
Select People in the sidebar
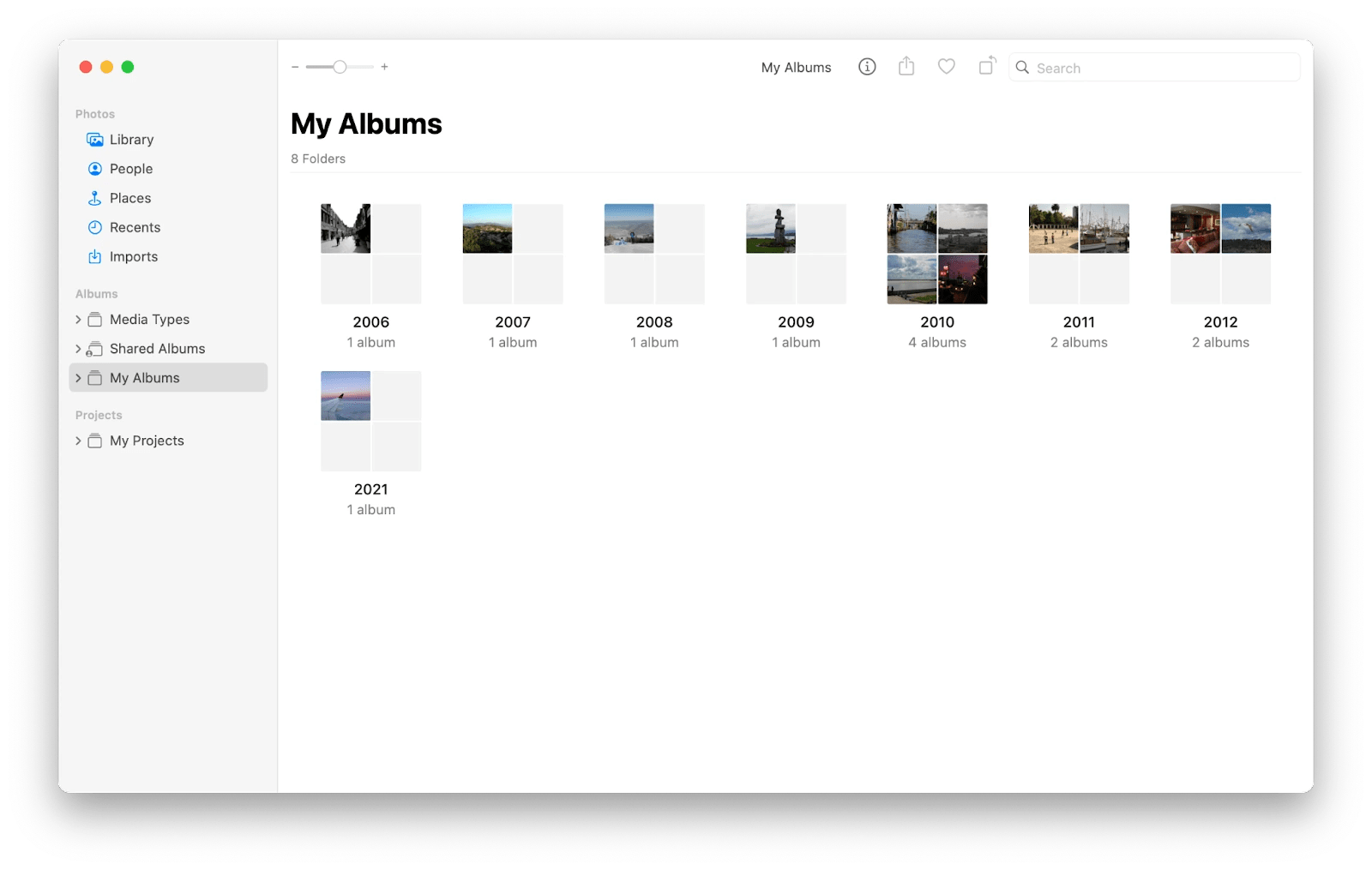[x=168, y=169]
